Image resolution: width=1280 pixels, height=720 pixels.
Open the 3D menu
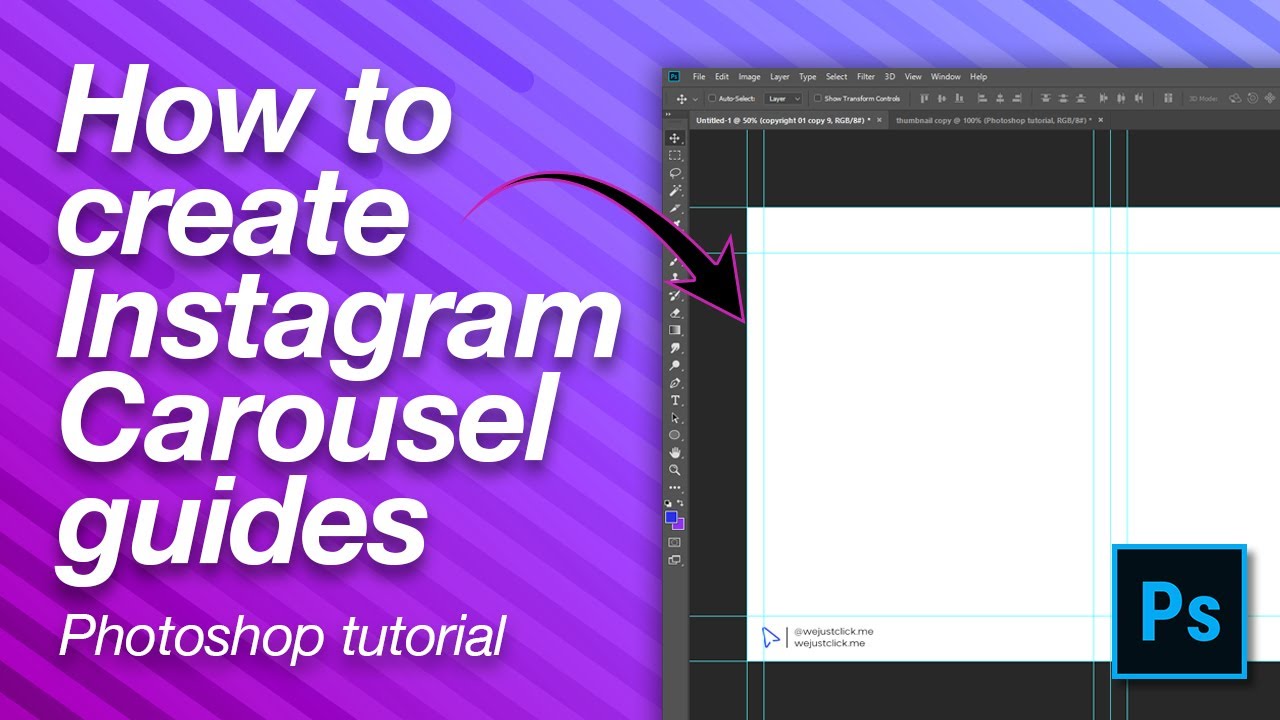click(890, 77)
